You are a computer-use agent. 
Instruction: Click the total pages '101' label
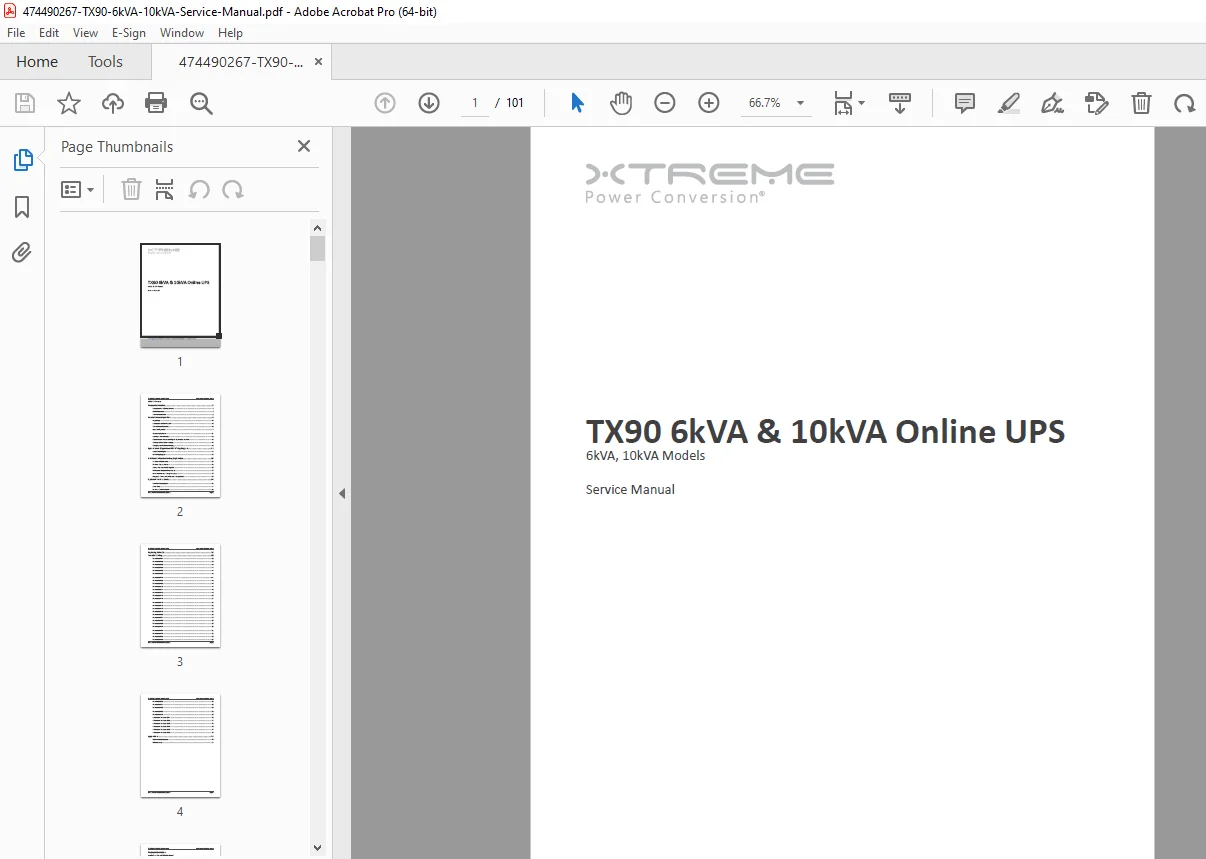[x=515, y=103]
